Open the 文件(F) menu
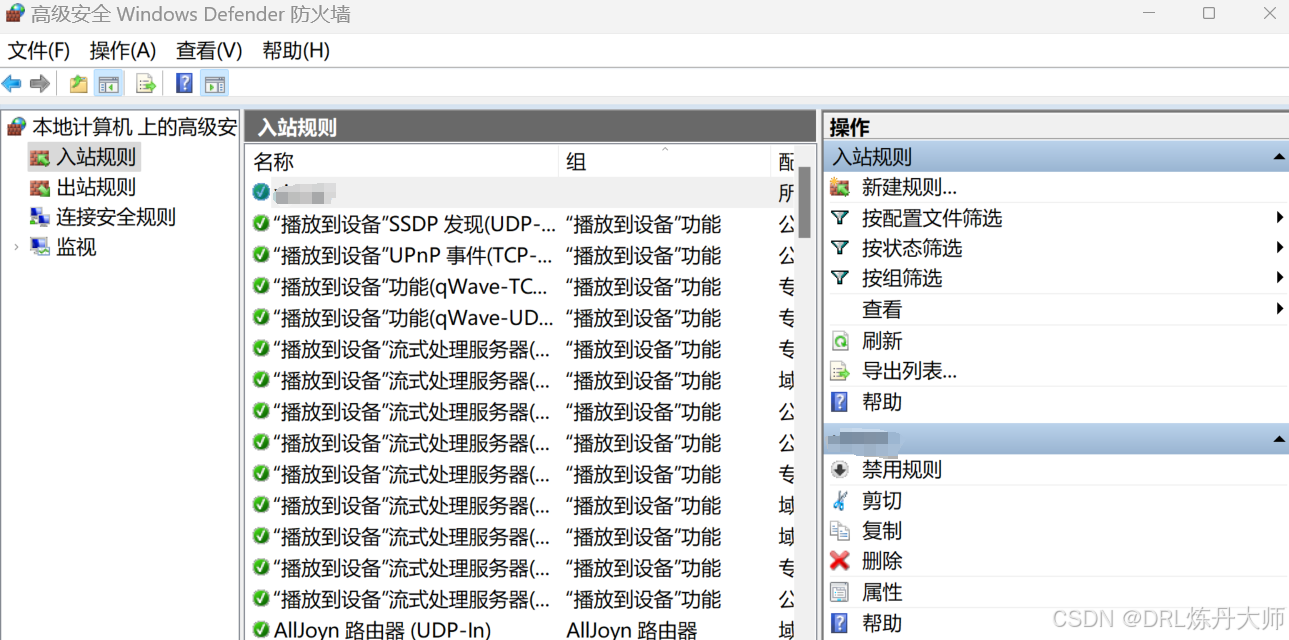 [39, 51]
